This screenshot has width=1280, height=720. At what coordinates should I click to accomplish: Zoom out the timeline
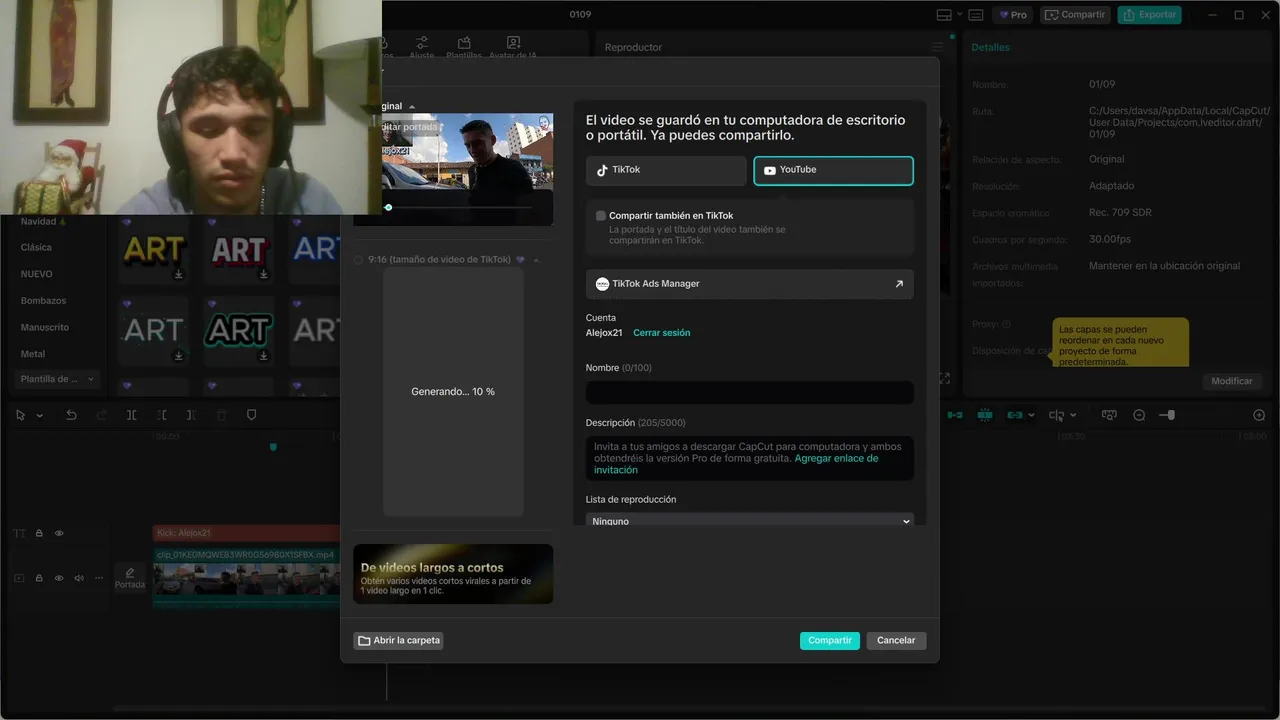point(1139,415)
